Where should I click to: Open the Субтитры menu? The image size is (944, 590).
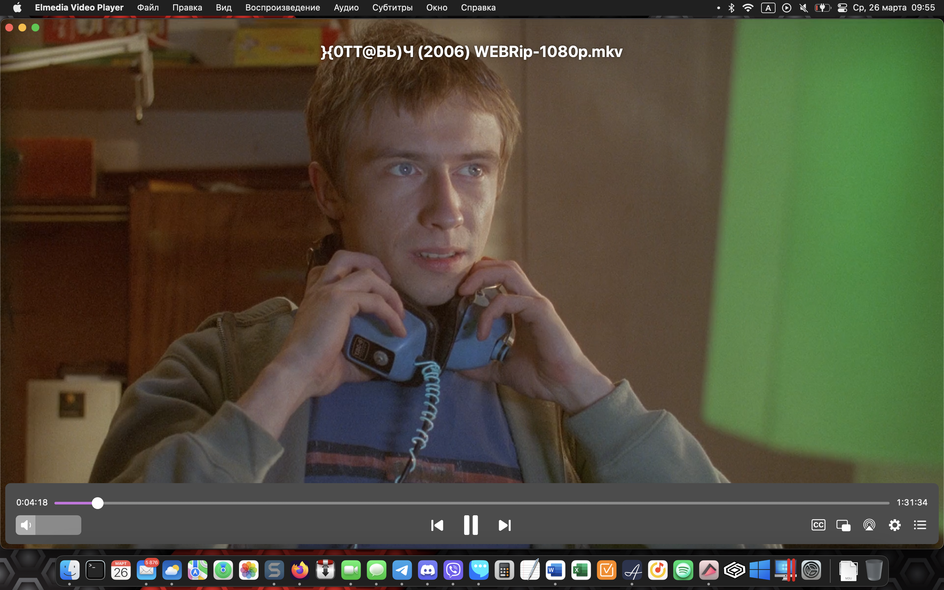point(392,8)
